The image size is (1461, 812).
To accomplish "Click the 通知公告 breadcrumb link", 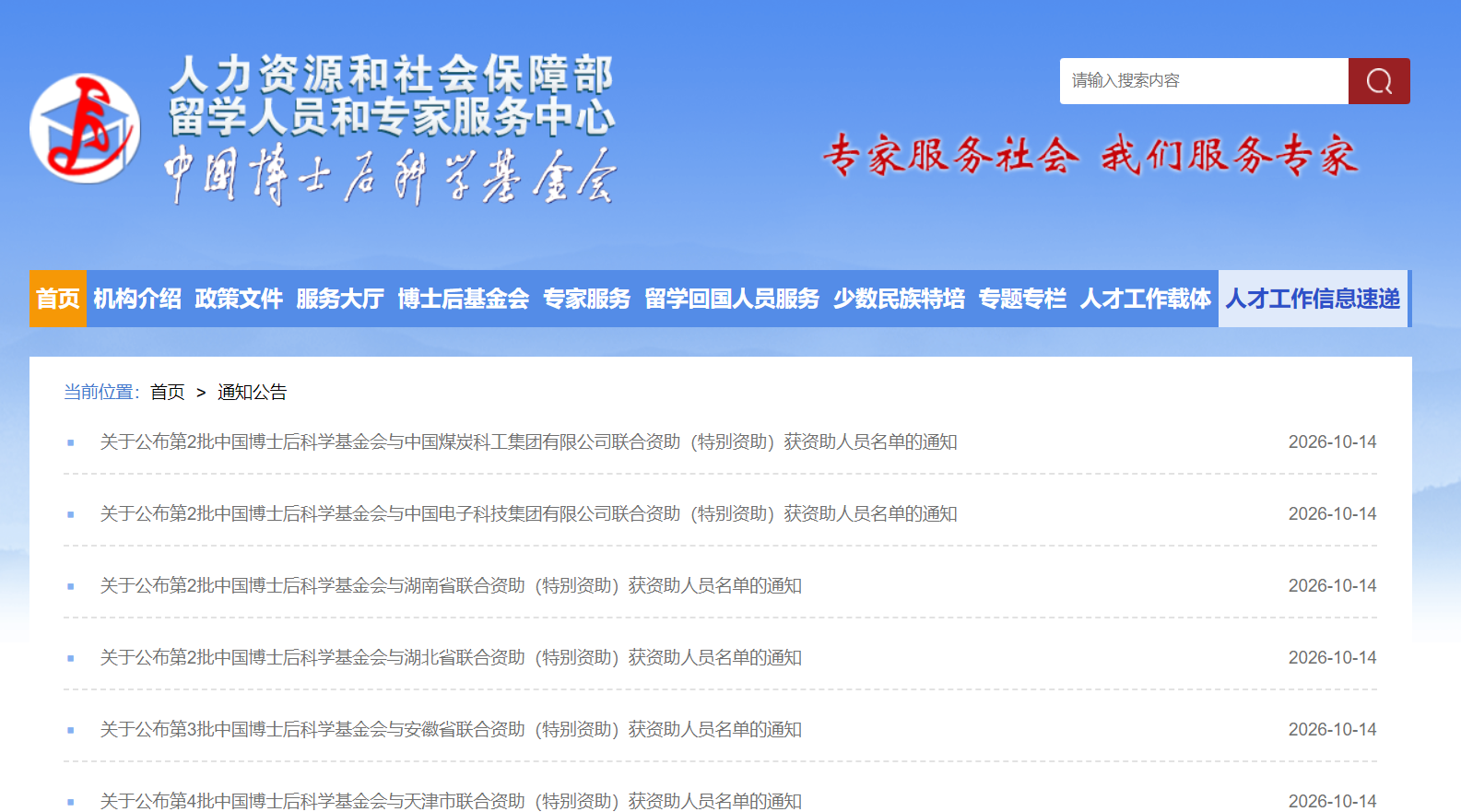I will click(x=253, y=393).
